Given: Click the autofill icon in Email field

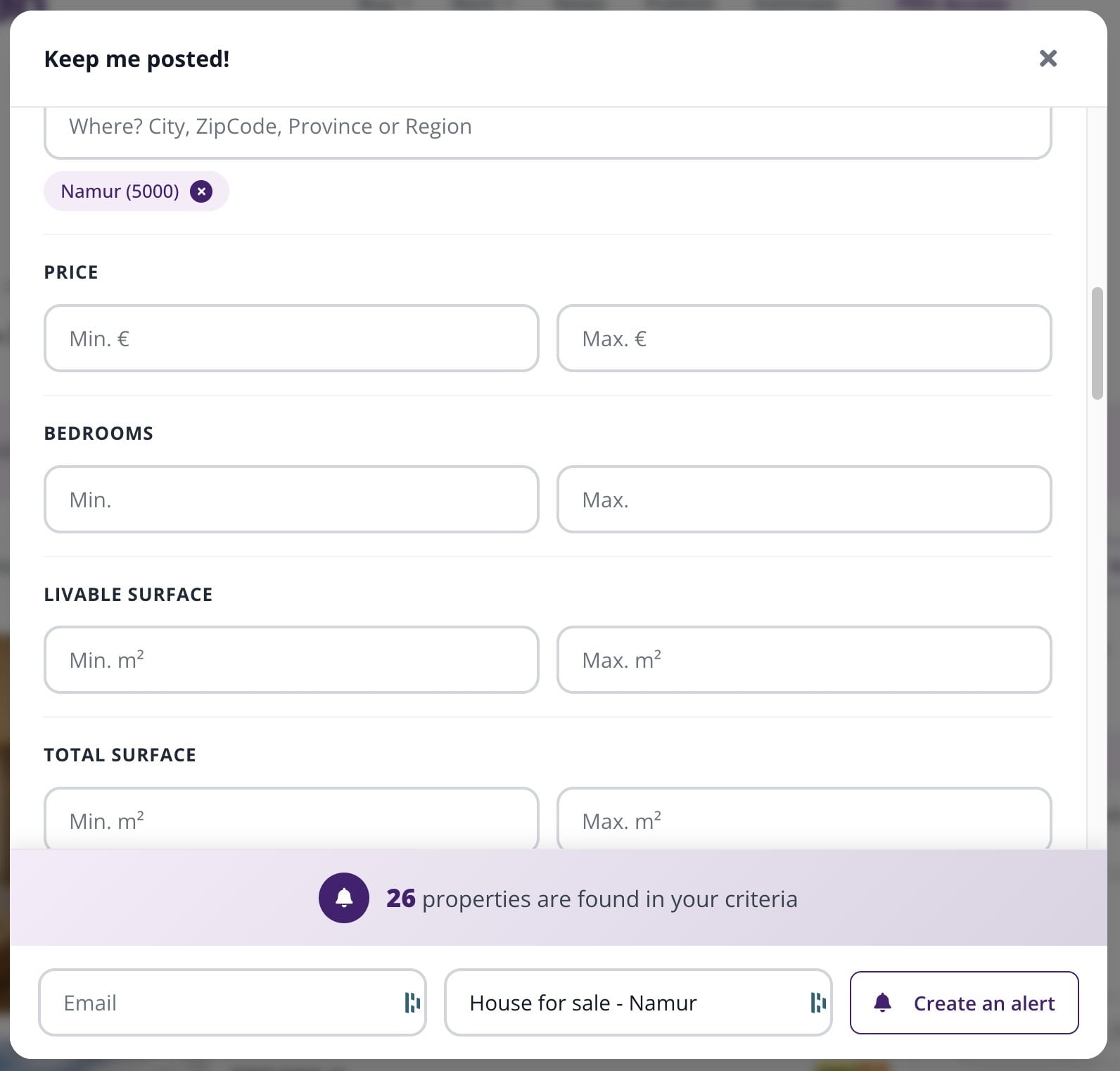Looking at the screenshot, I should pos(412,1003).
